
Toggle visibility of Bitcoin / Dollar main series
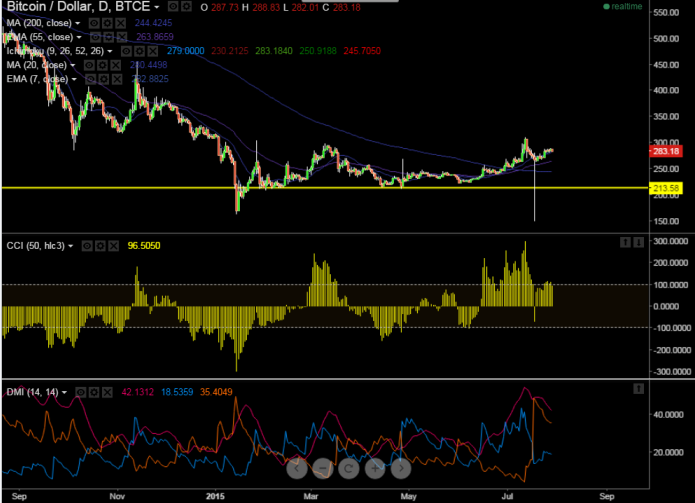point(173,7)
